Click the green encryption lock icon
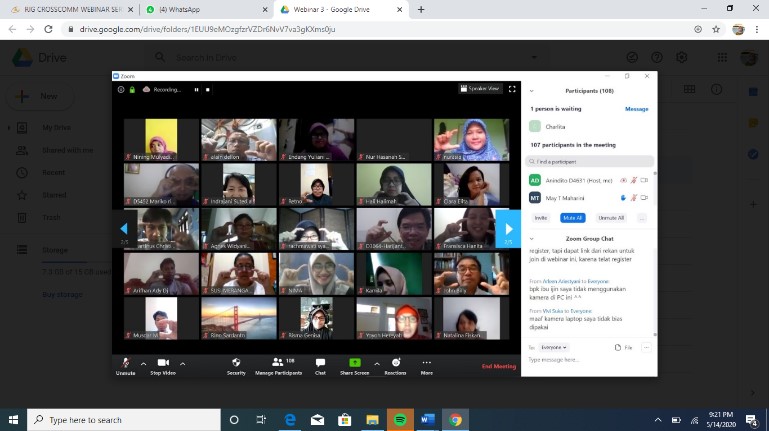Viewport: 769px width, 431px height. click(x=132, y=89)
